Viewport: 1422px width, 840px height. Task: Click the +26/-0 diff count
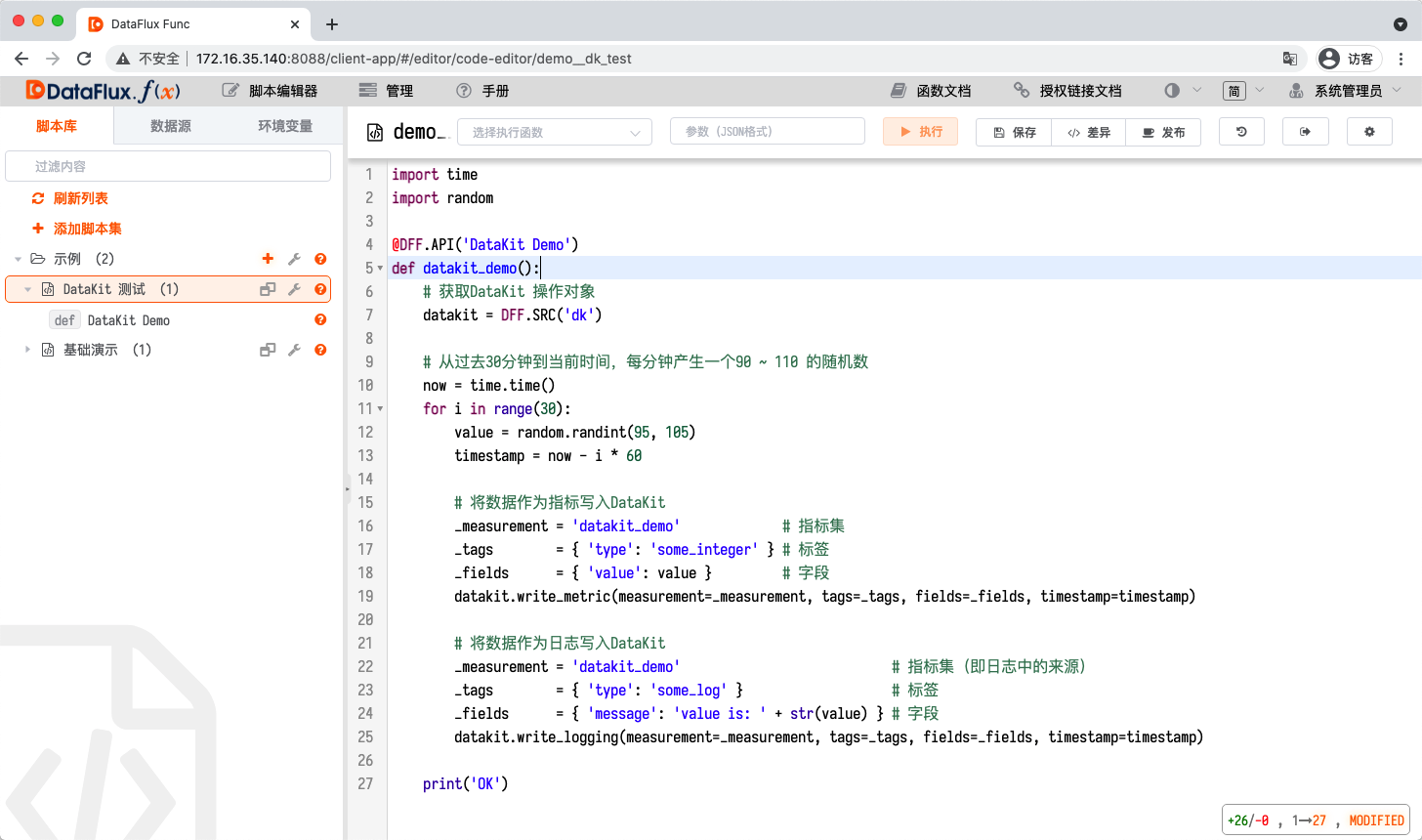1248,820
